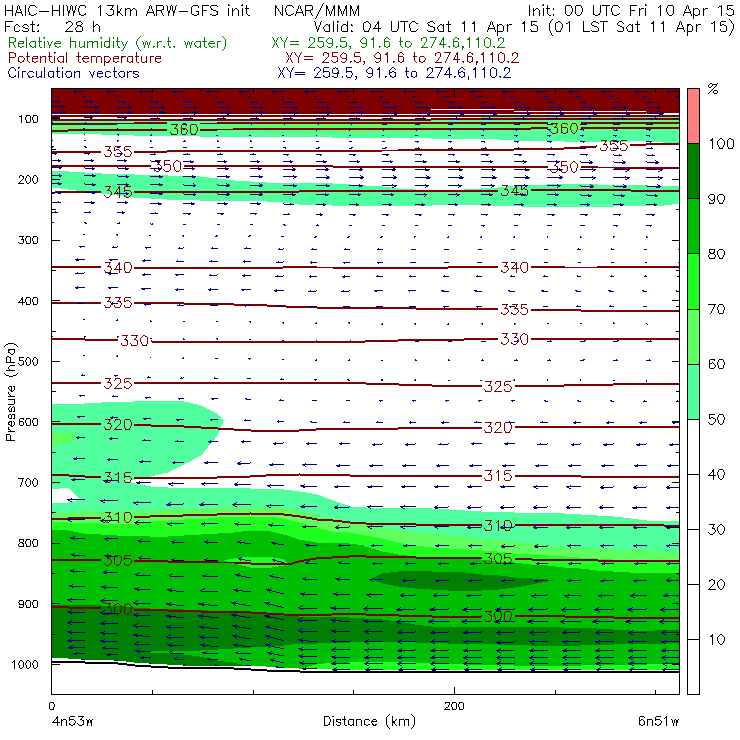
Task: Click the colorbar '30' value label
Action: pos(717,530)
